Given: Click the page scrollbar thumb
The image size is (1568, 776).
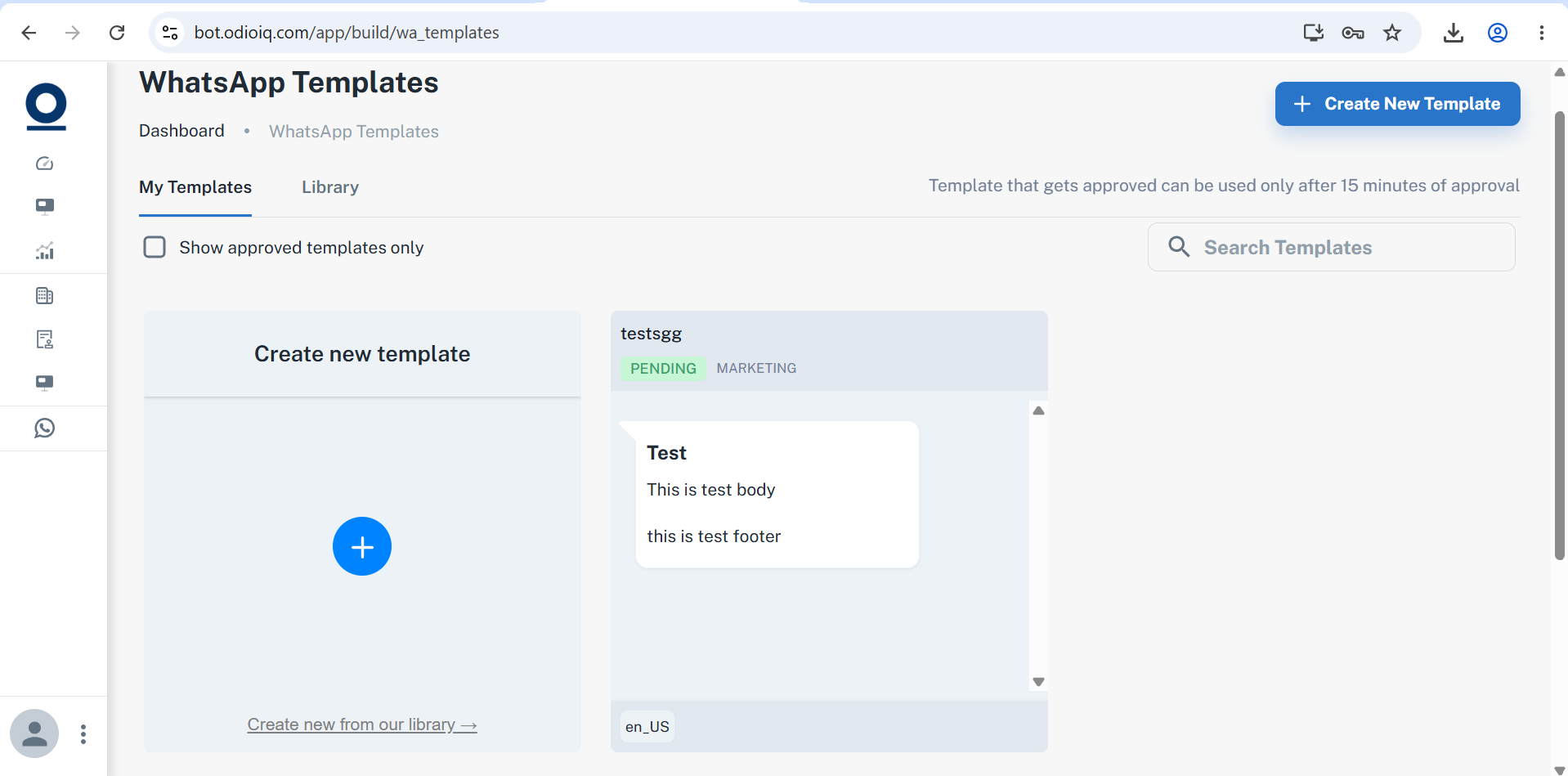Looking at the screenshot, I should 1560,335.
